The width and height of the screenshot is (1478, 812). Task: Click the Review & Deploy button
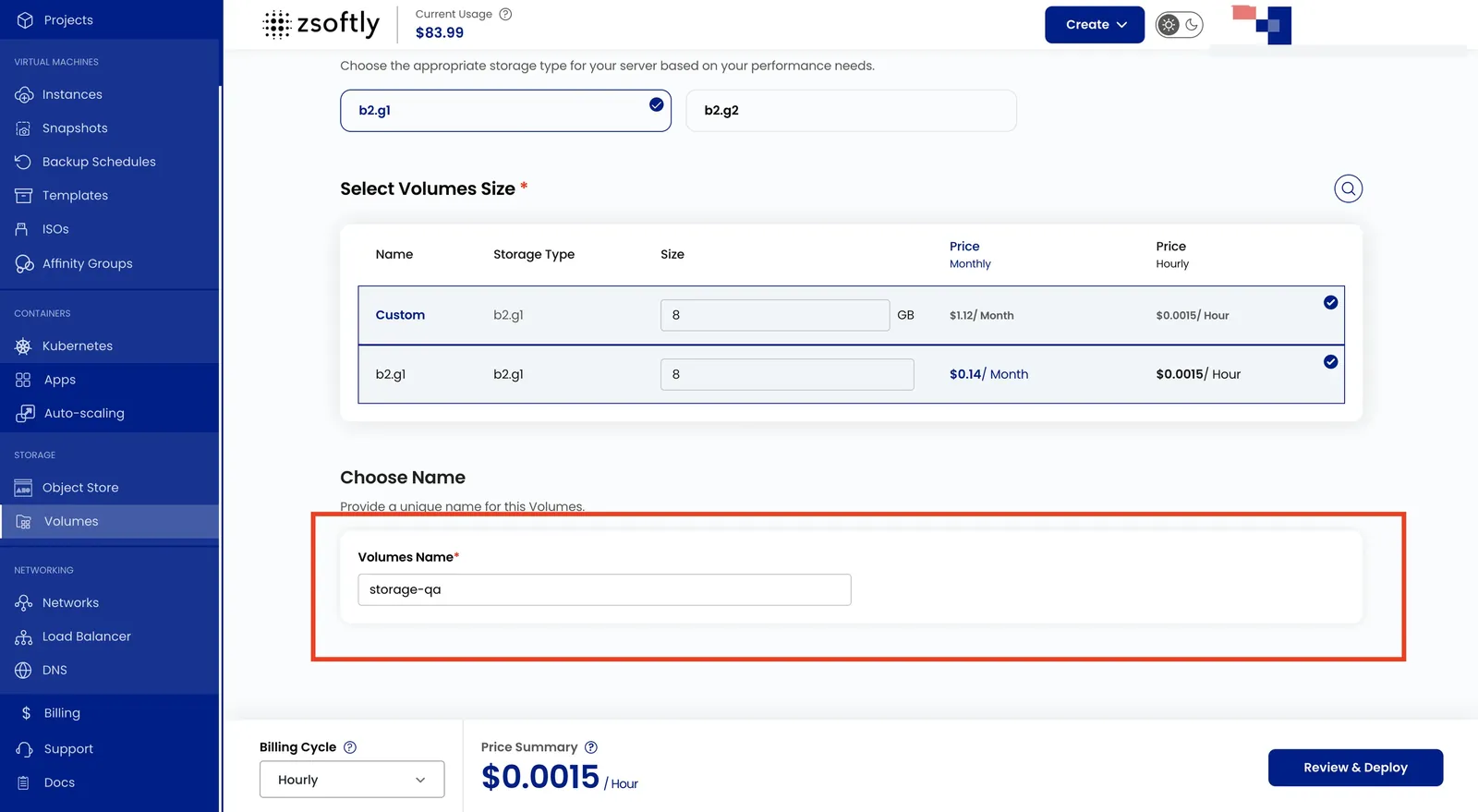(x=1355, y=768)
